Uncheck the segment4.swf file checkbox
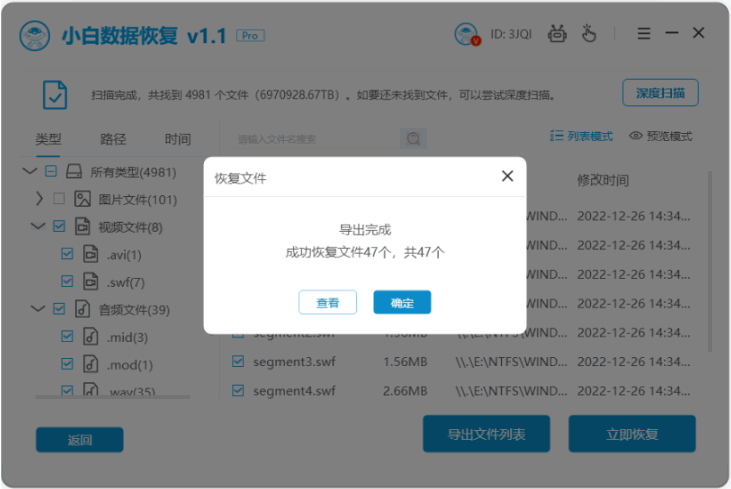The image size is (731, 489). [x=238, y=391]
